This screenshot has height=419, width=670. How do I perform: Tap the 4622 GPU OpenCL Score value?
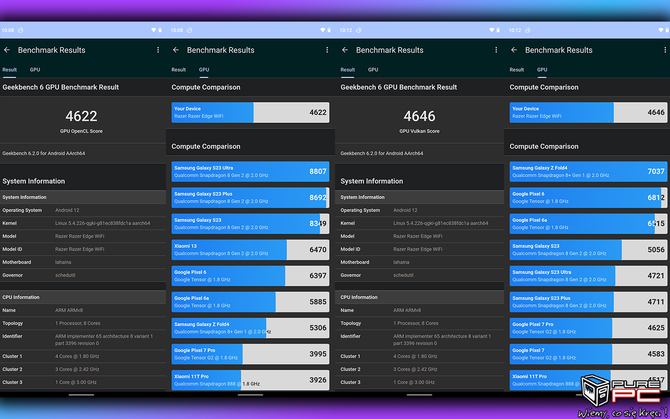pos(81,116)
